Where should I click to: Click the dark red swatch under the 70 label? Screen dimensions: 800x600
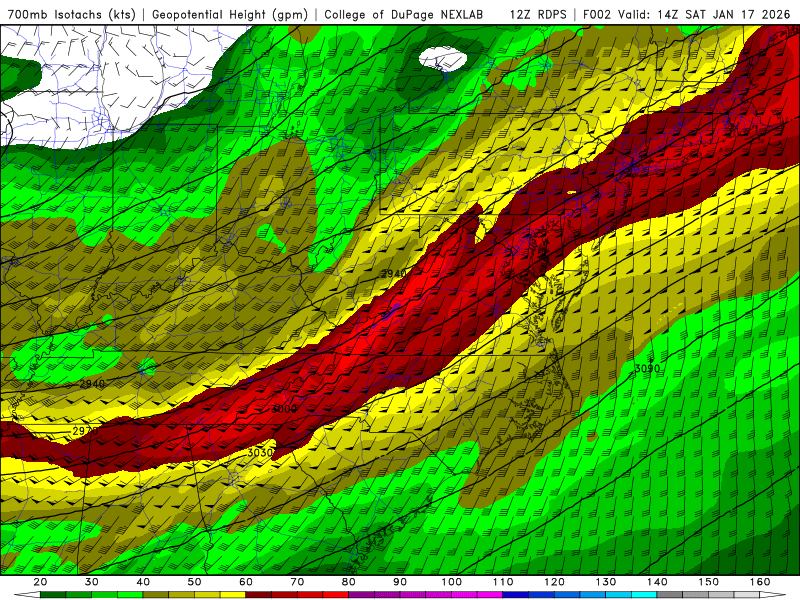pos(285,595)
